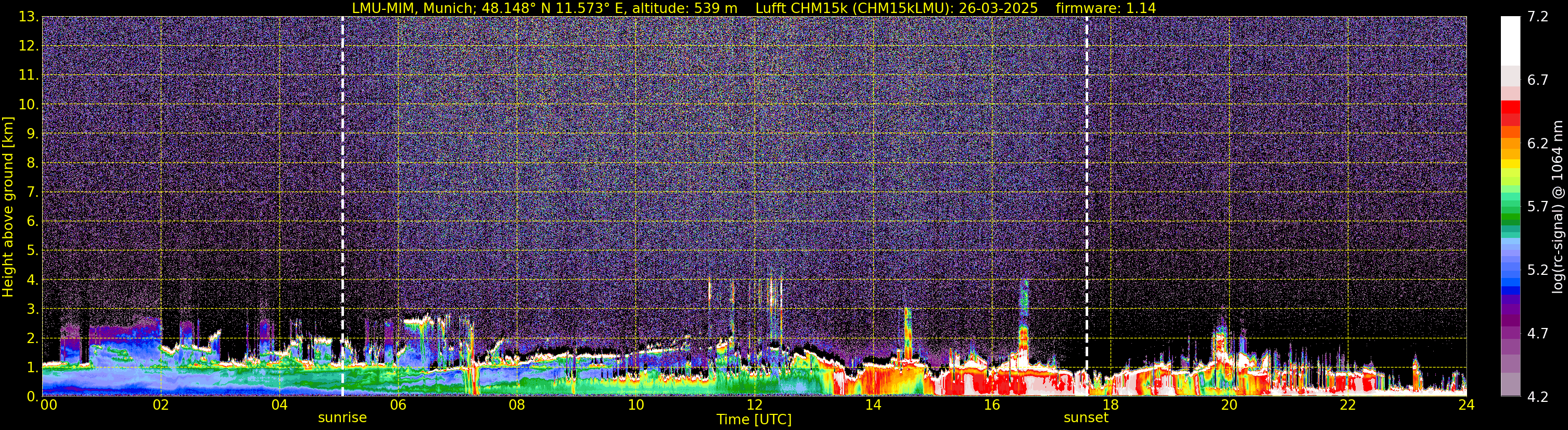Click the yellow band of the colorbar
Screen dimensions: 1568x430
click(1510, 164)
